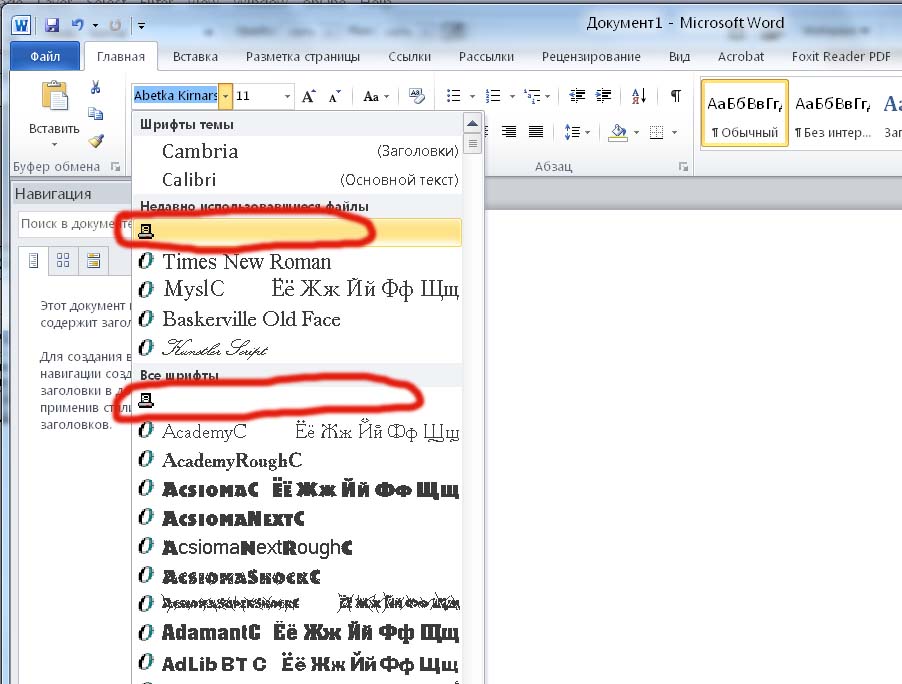Open the Acrobat ribbon tab
This screenshot has height=684, width=902.
(x=740, y=56)
